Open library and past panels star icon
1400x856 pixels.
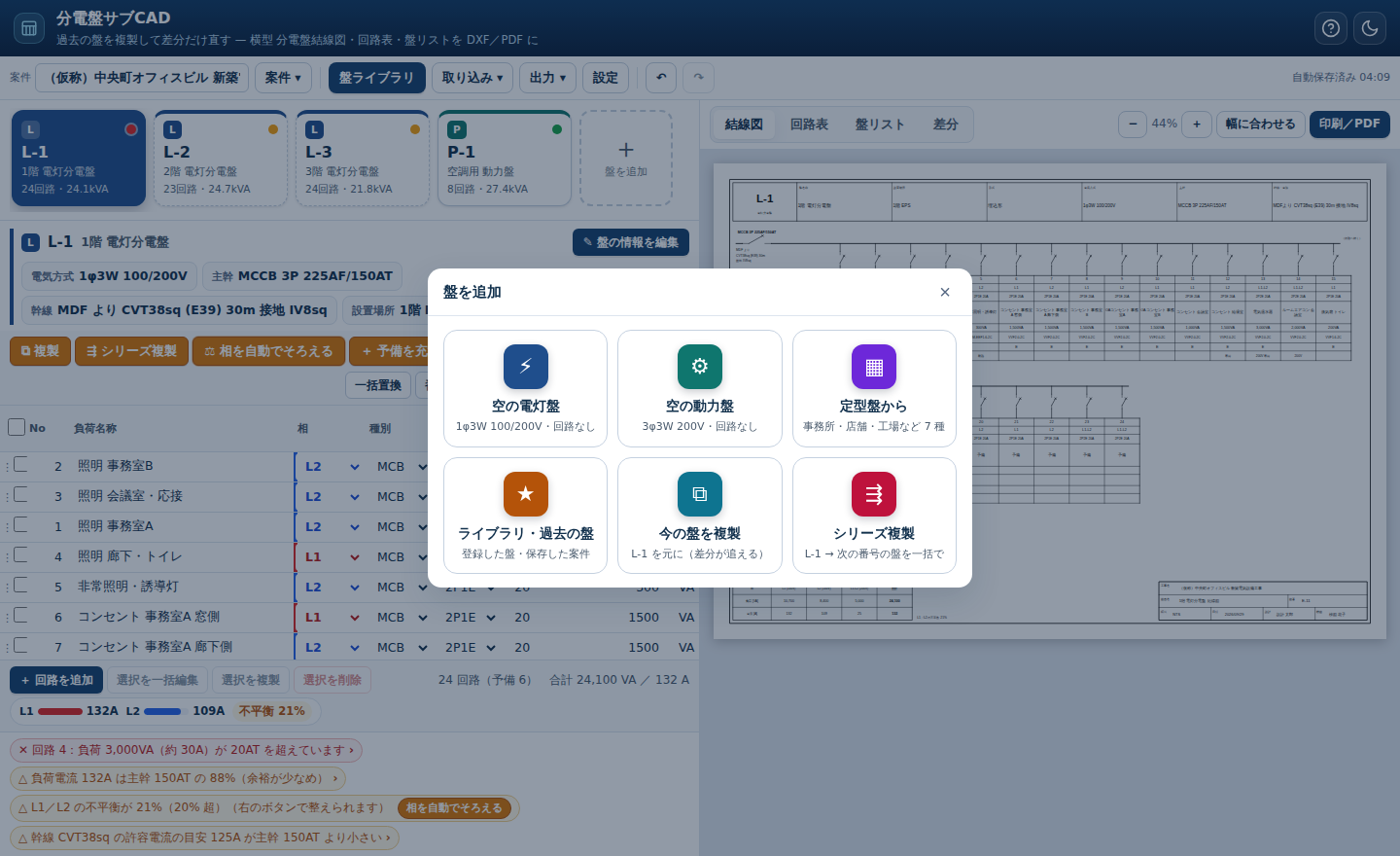click(x=525, y=494)
